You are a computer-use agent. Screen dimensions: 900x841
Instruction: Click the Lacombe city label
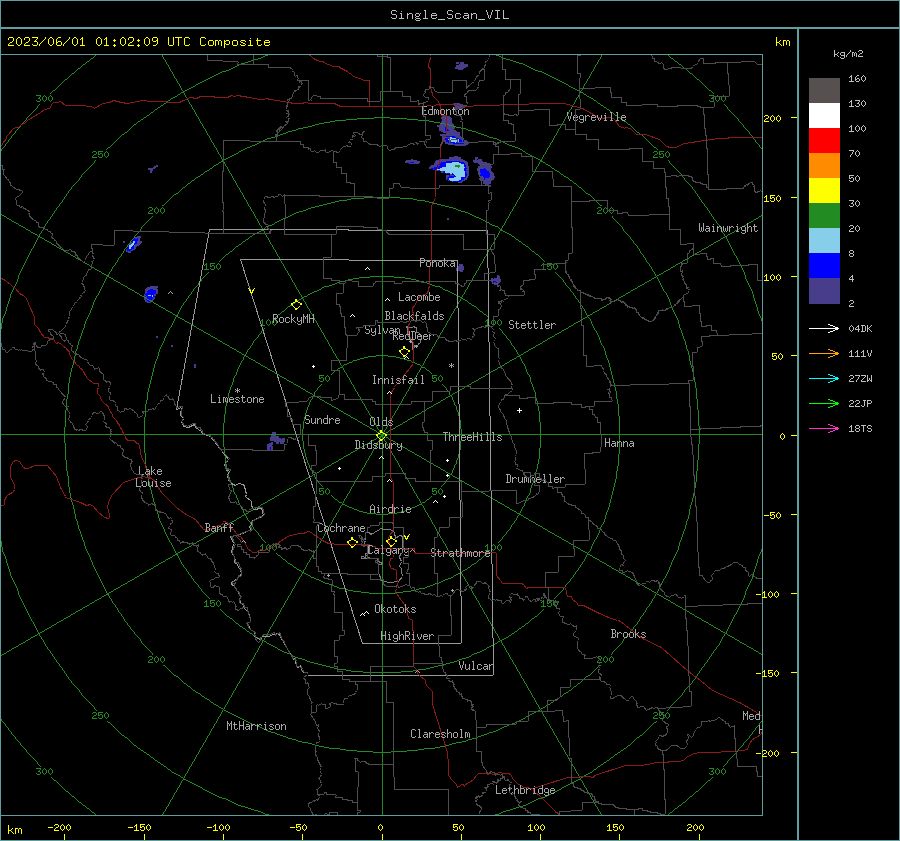(419, 297)
